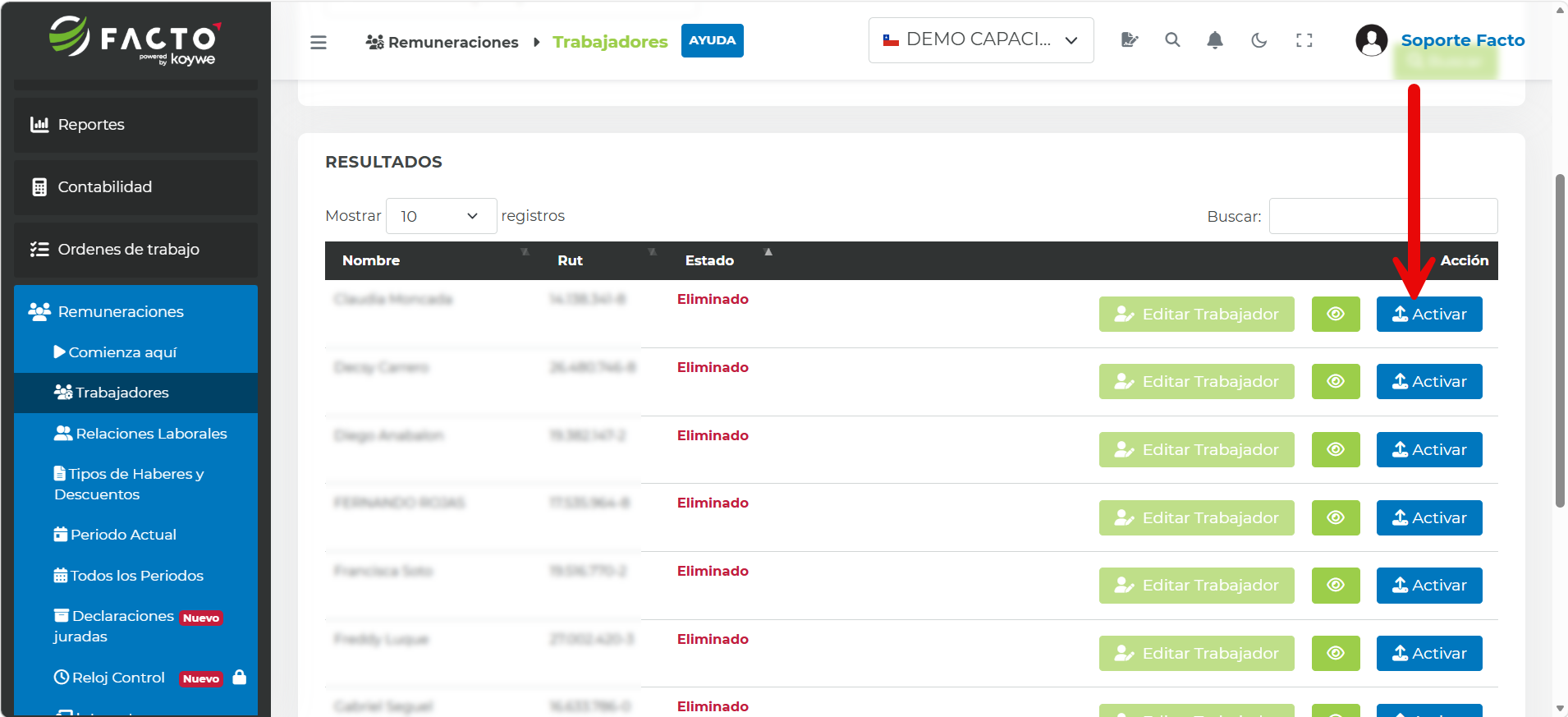Click the Eliminado status for Diego Anabalon
Image resolution: width=1568 pixels, height=717 pixels.
pyautogui.click(x=713, y=435)
